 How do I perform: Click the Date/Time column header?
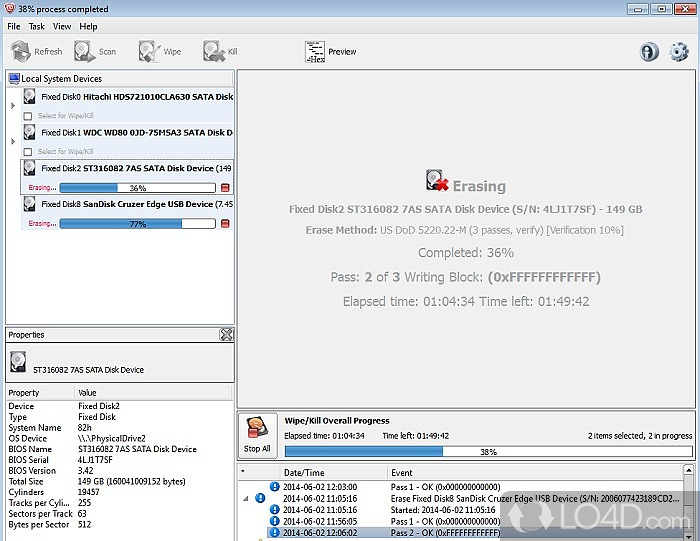pos(305,472)
